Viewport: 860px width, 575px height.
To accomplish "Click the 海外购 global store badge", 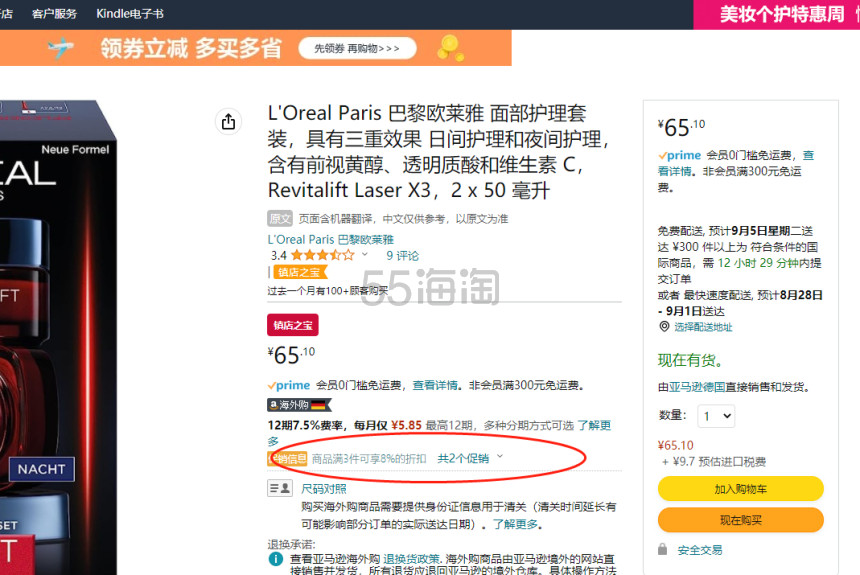I will coord(299,405).
